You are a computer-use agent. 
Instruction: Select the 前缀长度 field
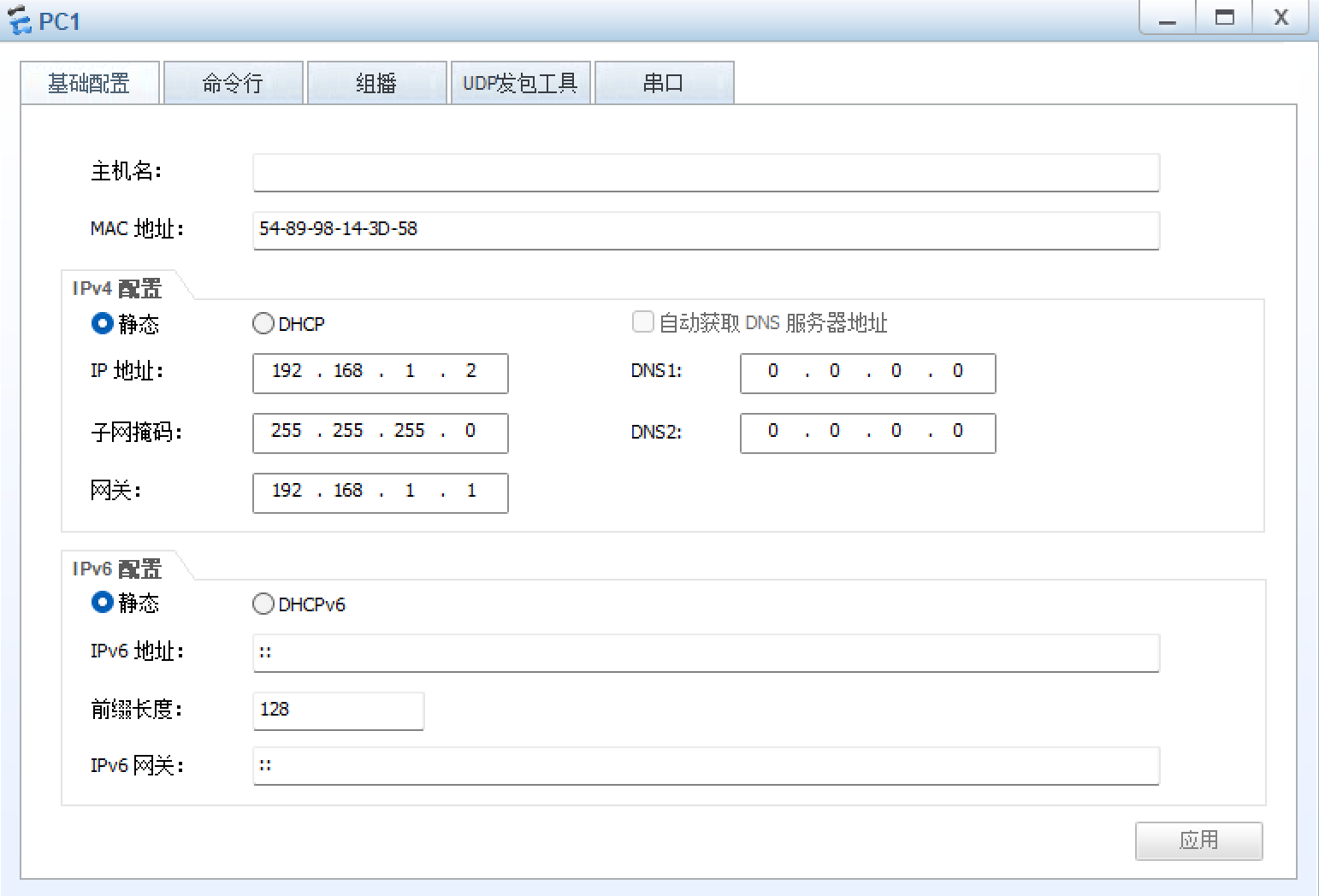click(338, 710)
